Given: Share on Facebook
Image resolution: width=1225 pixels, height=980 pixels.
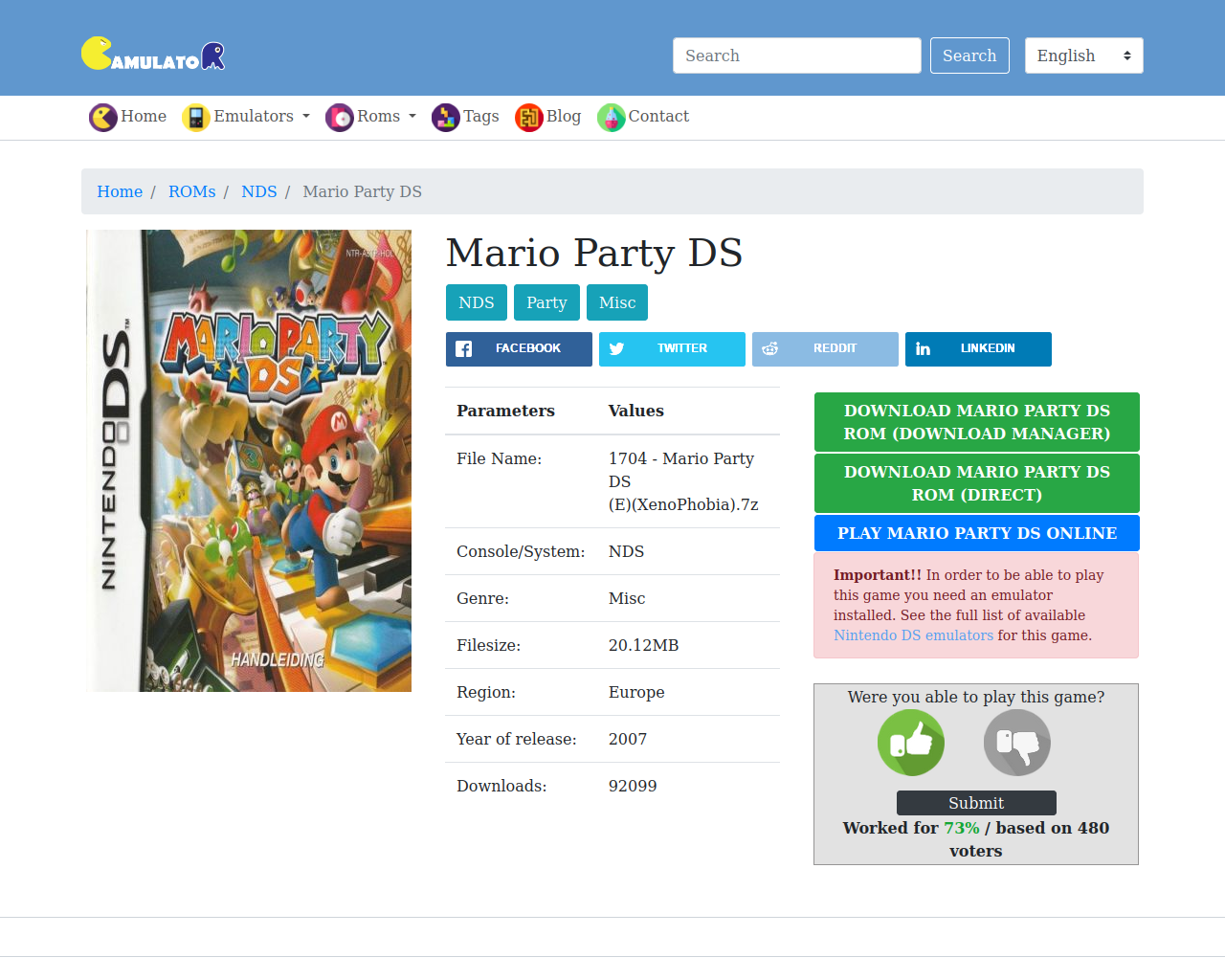Looking at the screenshot, I should (x=519, y=349).
